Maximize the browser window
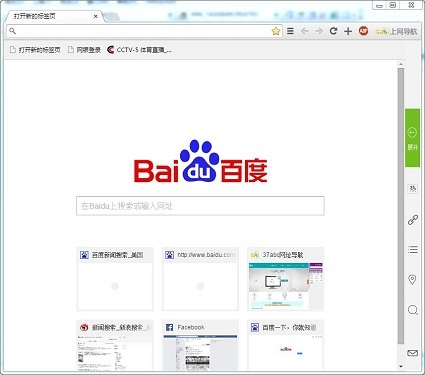Screen dimensions: 425x375 [393, 5]
